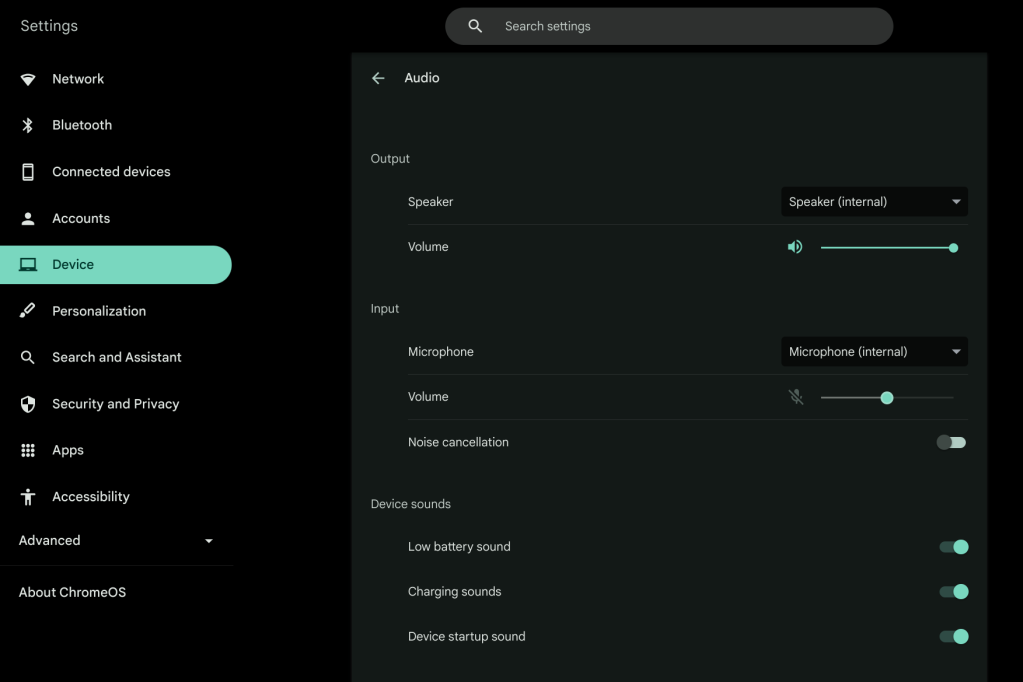This screenshot has height=682, width=1023.
Task: Open the Microphone input dropdown
Action: point(873,351)
